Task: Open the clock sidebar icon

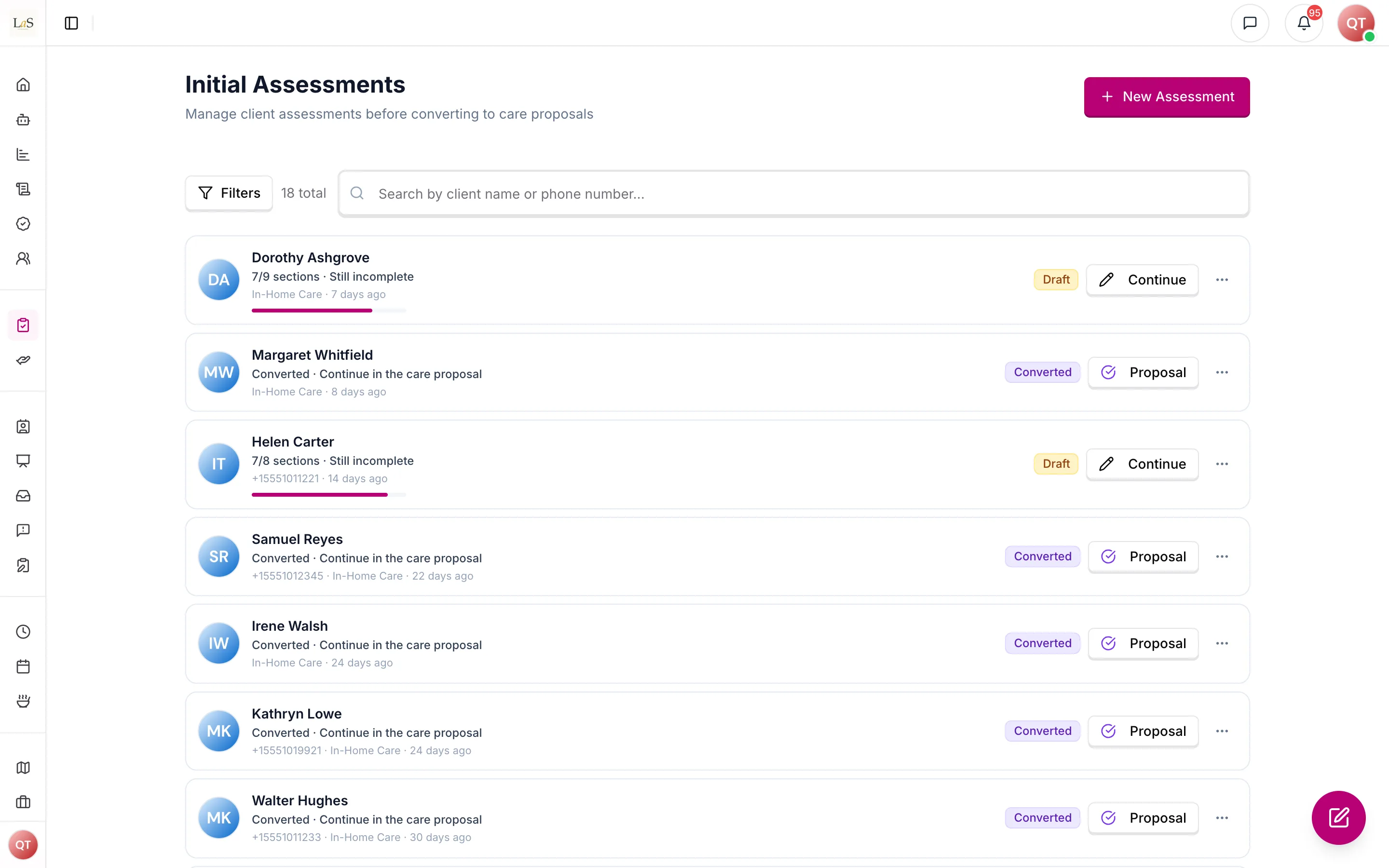Action: point(23,632)
